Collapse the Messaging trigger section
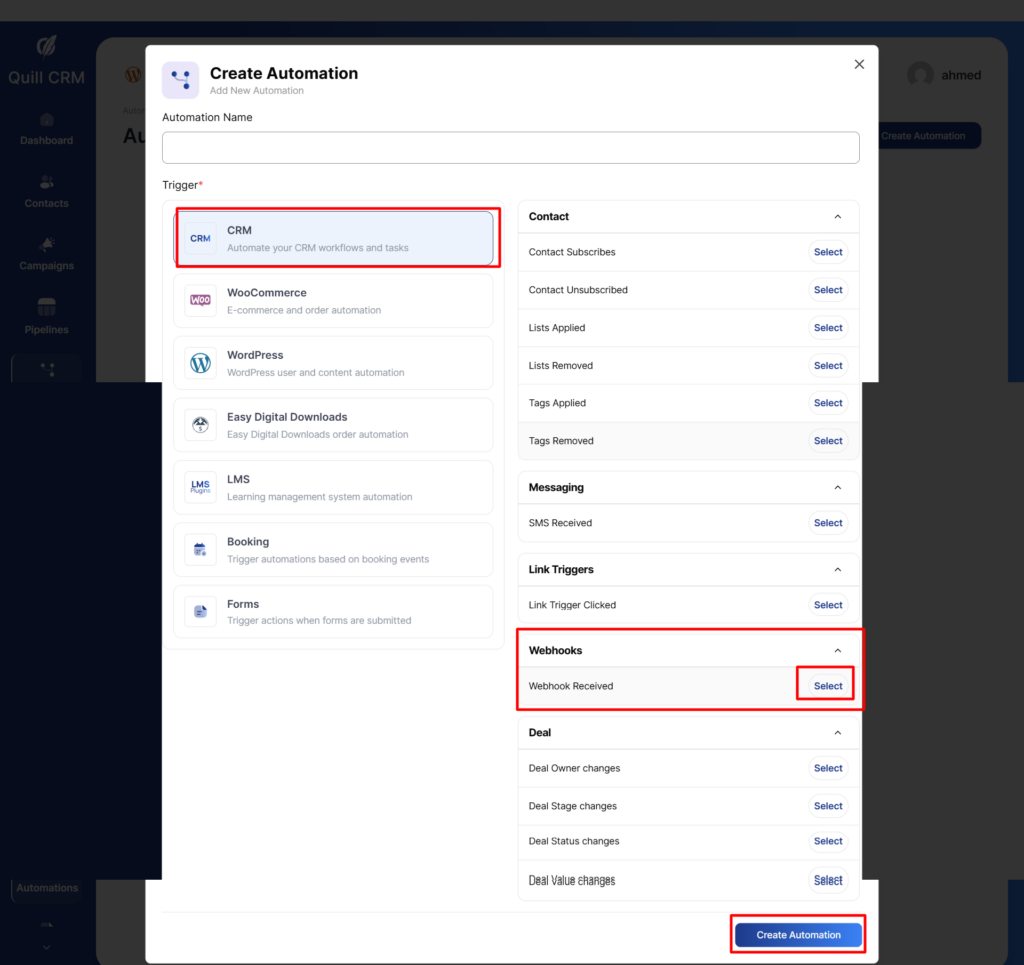Screen dimensions: 1024x965 [x=838, y=487]
